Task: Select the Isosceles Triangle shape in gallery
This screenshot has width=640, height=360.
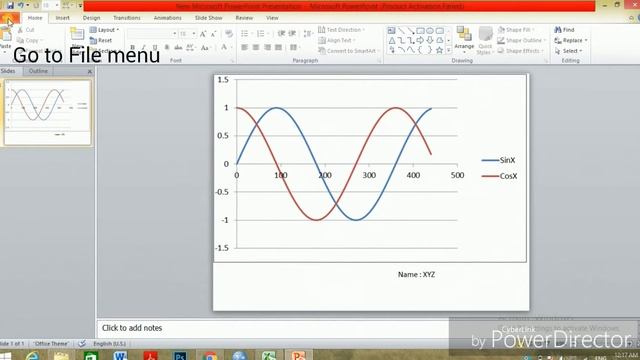Action: pos(391,40)
